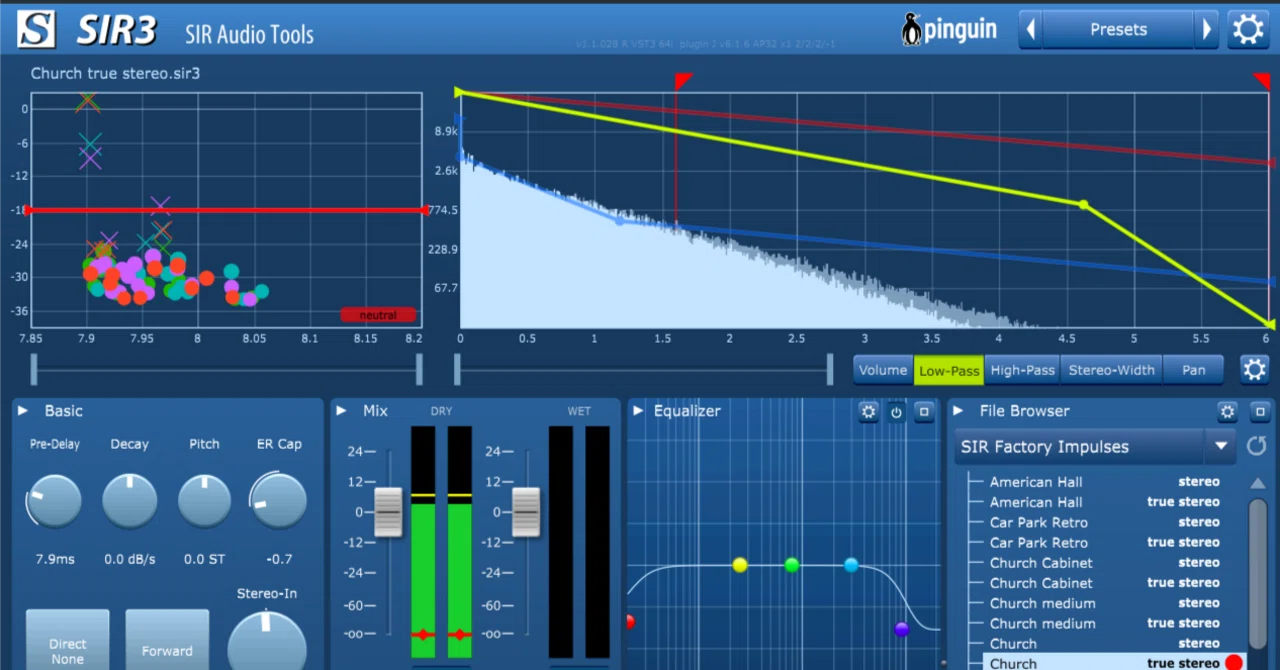The width and height of the screenshot is (1280, 670).
Task: Select the green EQ band node
Action: pos(792,565)
